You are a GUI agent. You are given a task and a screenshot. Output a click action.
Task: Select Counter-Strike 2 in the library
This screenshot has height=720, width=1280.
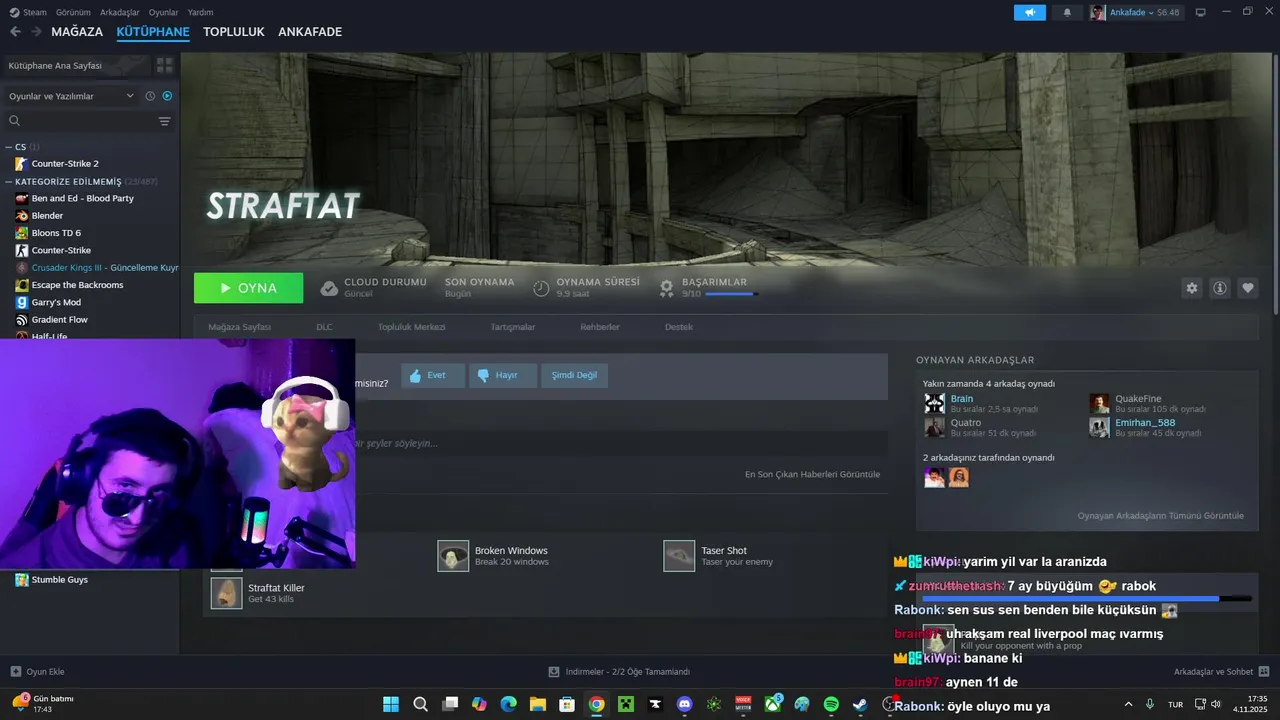[x=65, y=163]
